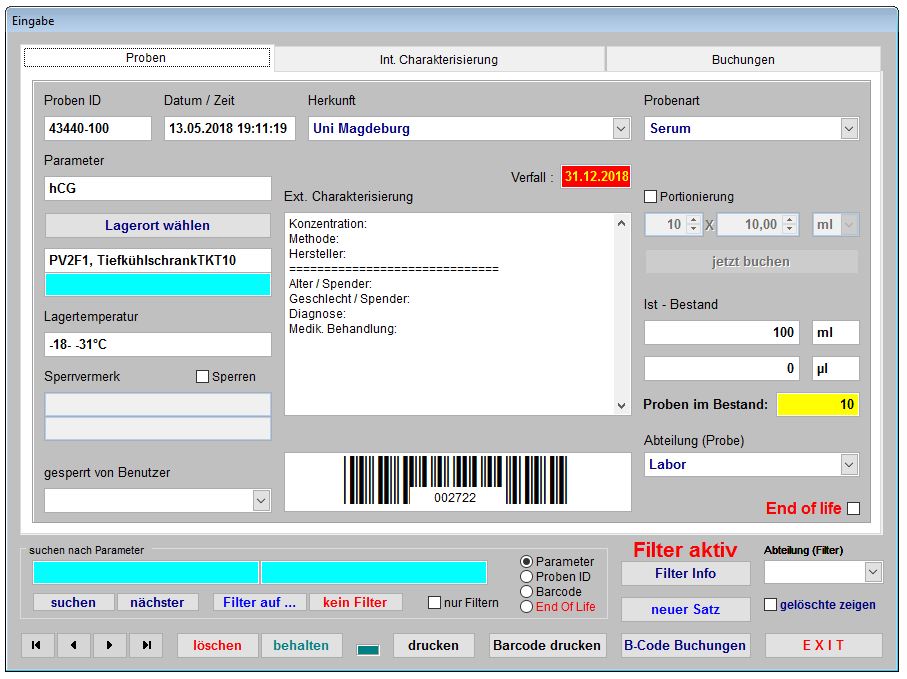The width and height of the screenshot is (907, 679).
Task: Click the first cyan search field
Action: point(146,573)
